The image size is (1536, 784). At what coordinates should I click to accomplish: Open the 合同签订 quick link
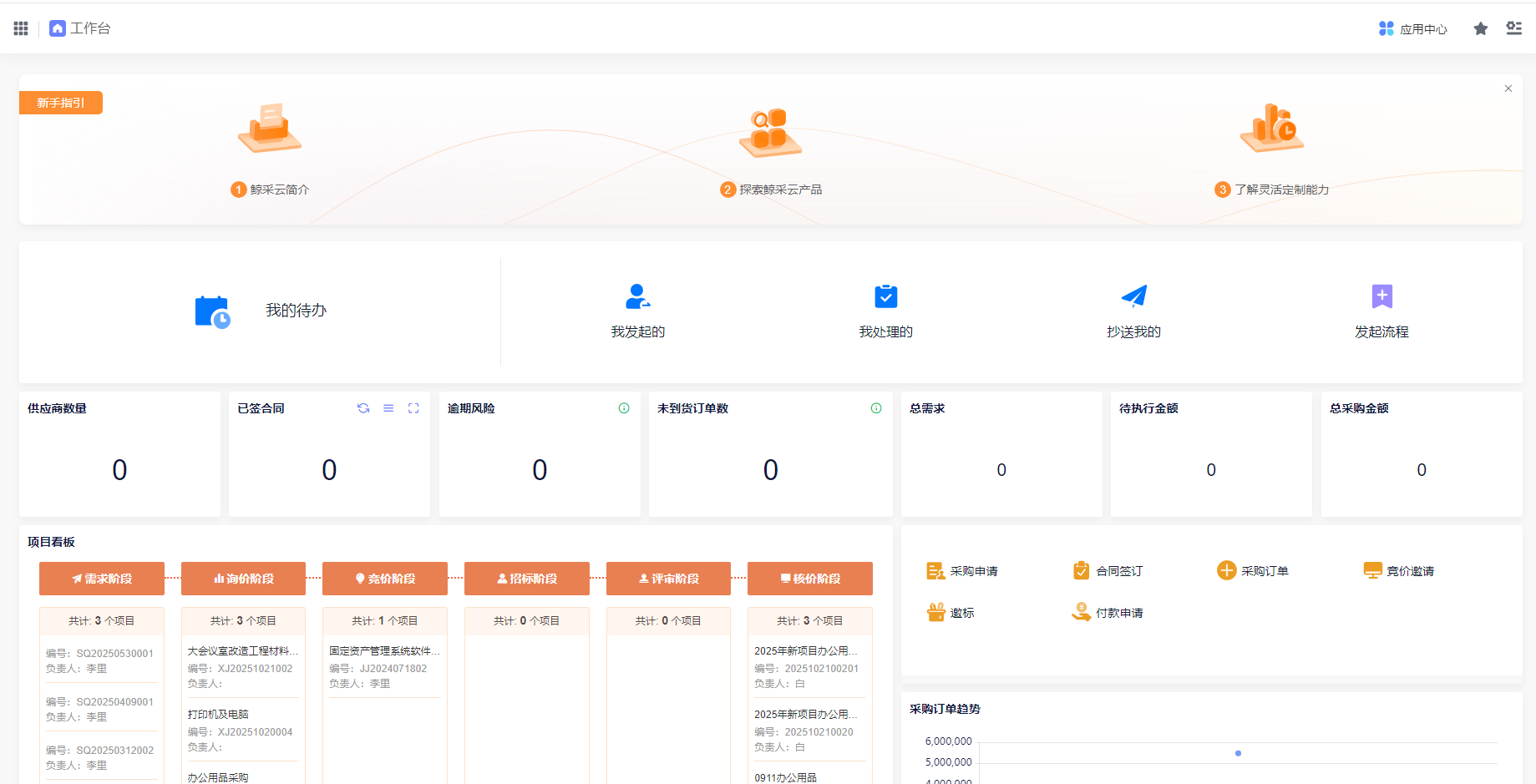click(1108, 571)
